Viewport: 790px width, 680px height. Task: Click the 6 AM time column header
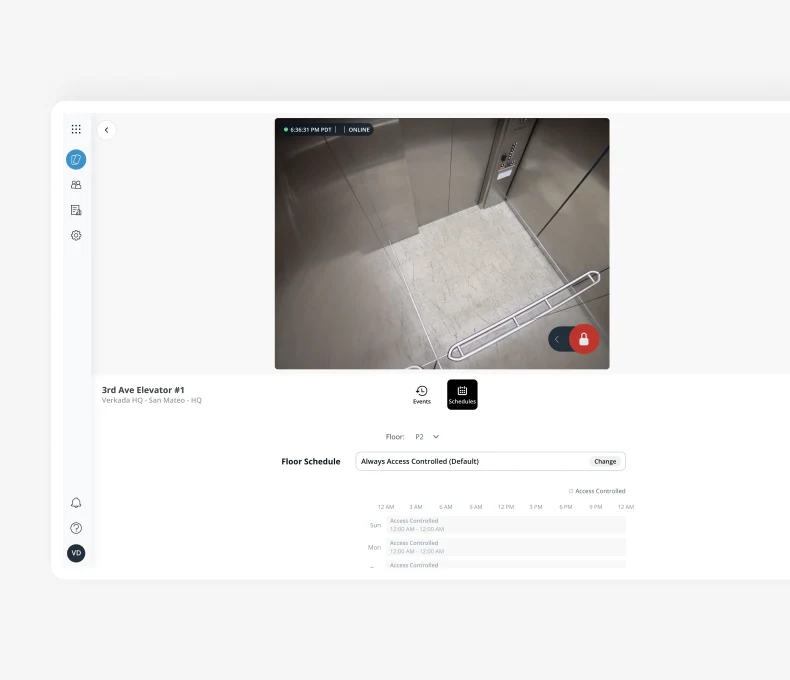tap(446, 507)
